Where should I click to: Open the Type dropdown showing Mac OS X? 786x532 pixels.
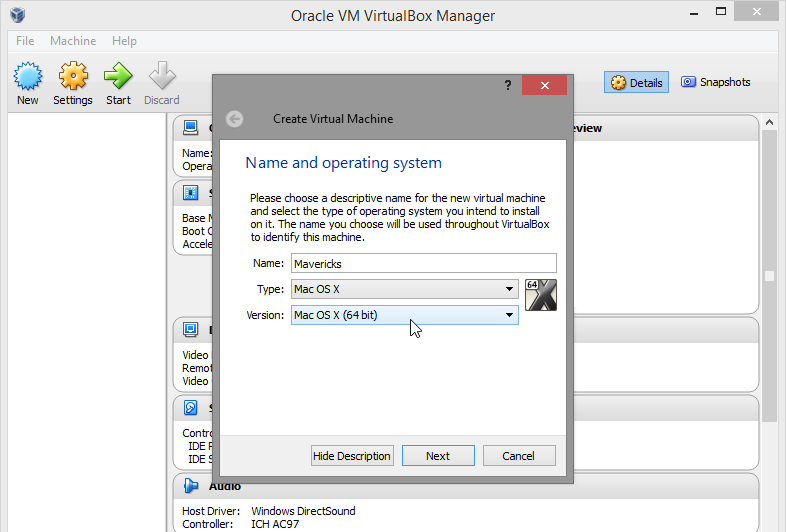[405, 289]
